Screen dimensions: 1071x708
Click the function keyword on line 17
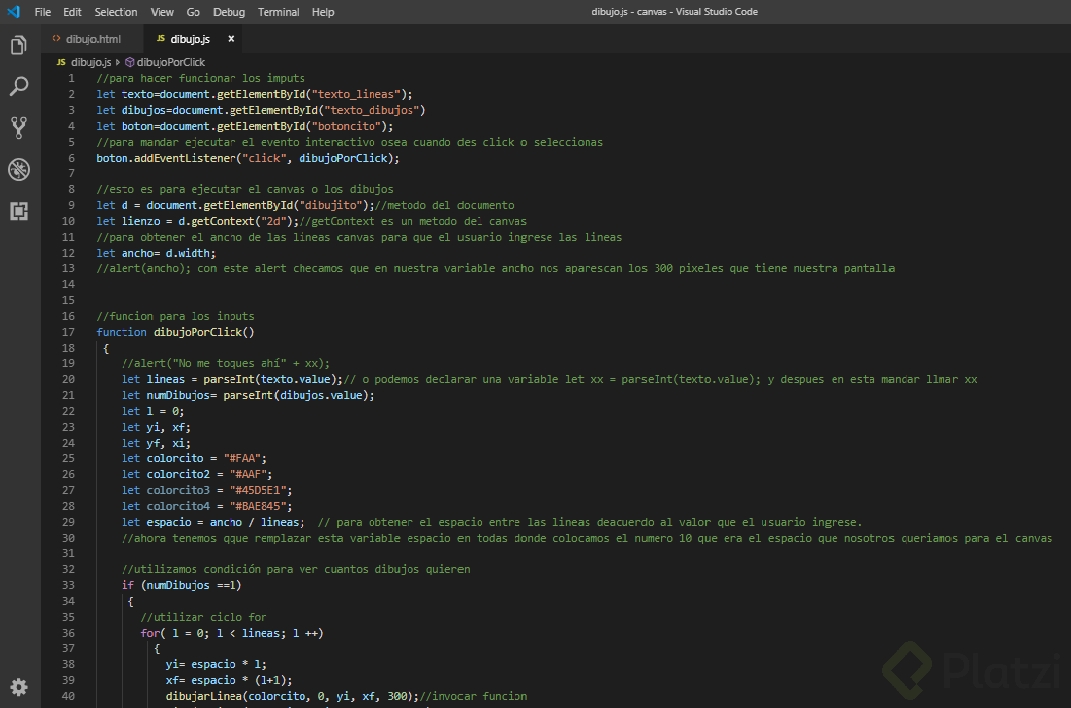click(x=122, y=332)
